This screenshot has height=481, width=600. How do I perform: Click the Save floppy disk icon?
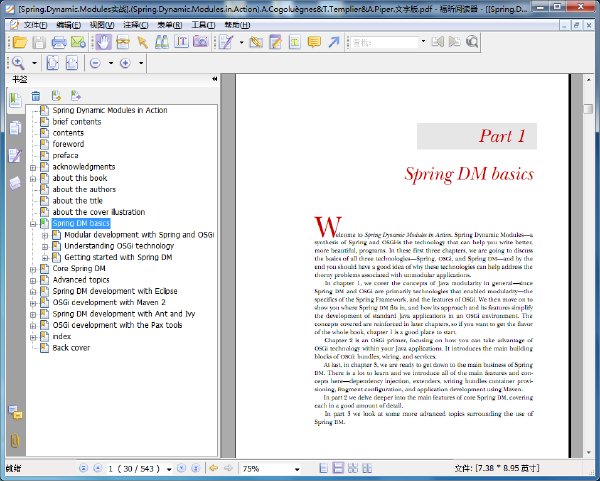coord(39,42)
